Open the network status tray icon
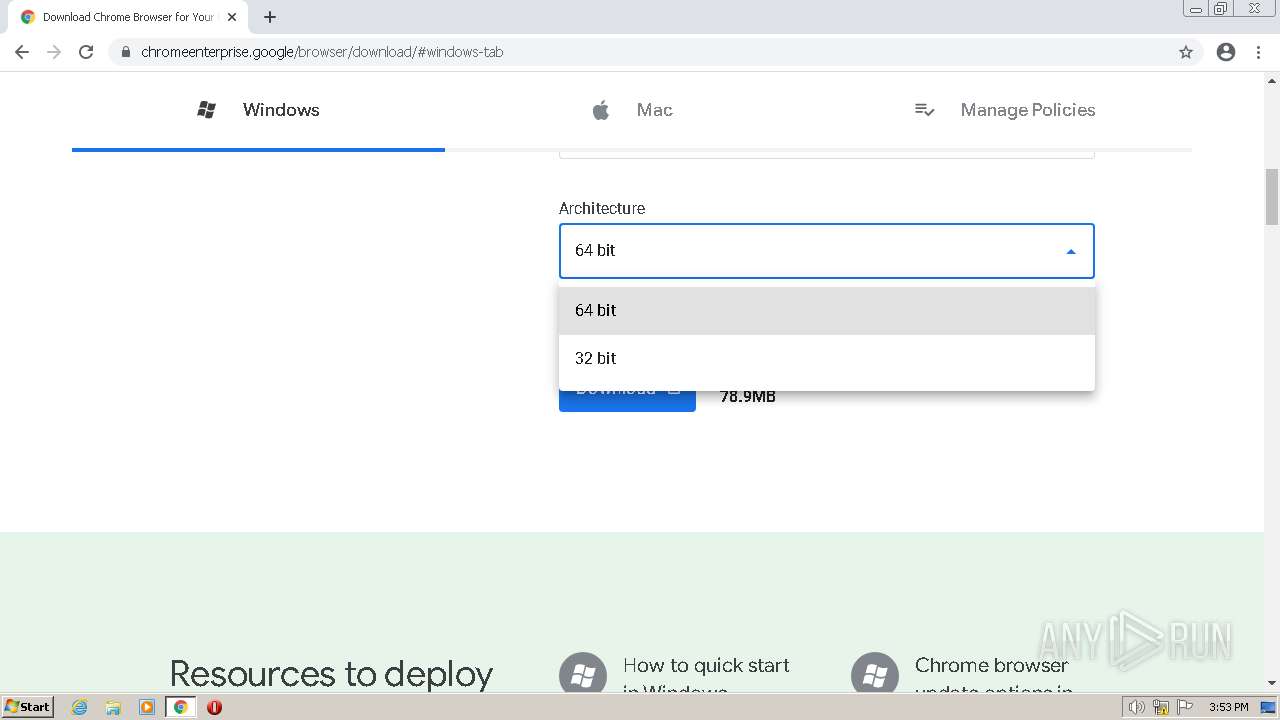This screenshot has width=1280, height=720. pos(1161,707)
